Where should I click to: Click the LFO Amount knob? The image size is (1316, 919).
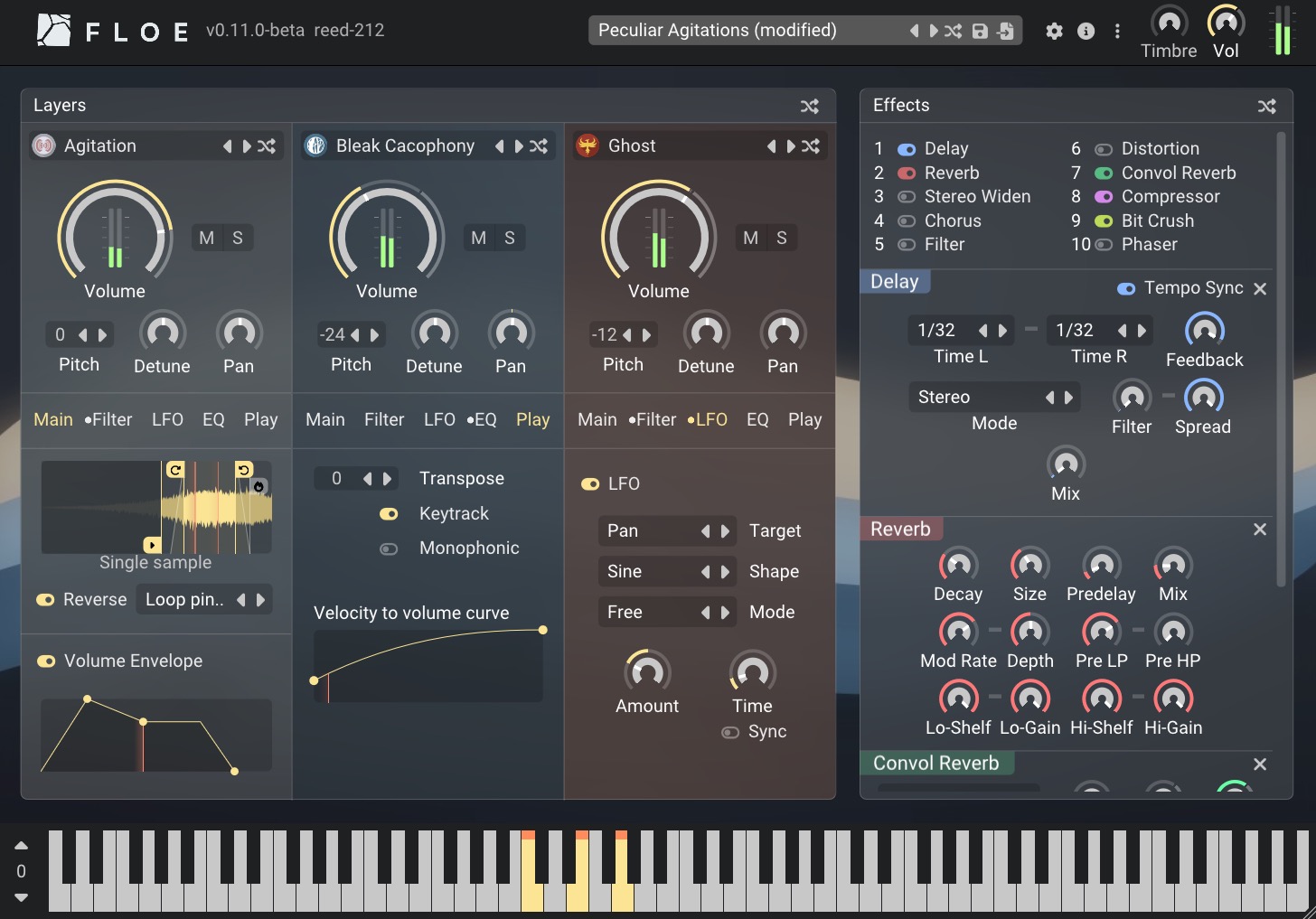647,672
